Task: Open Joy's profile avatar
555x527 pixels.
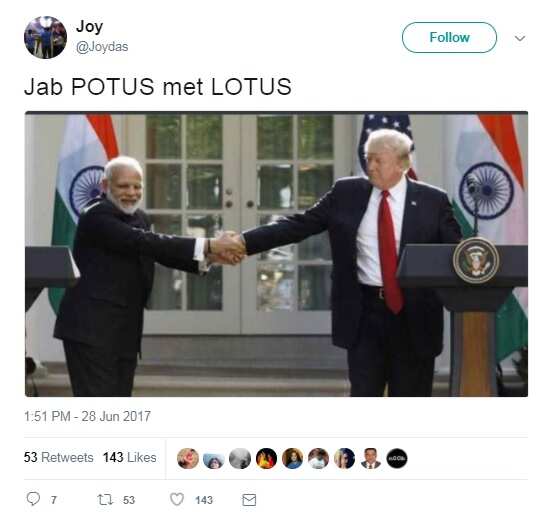Action: coord(45,37)
